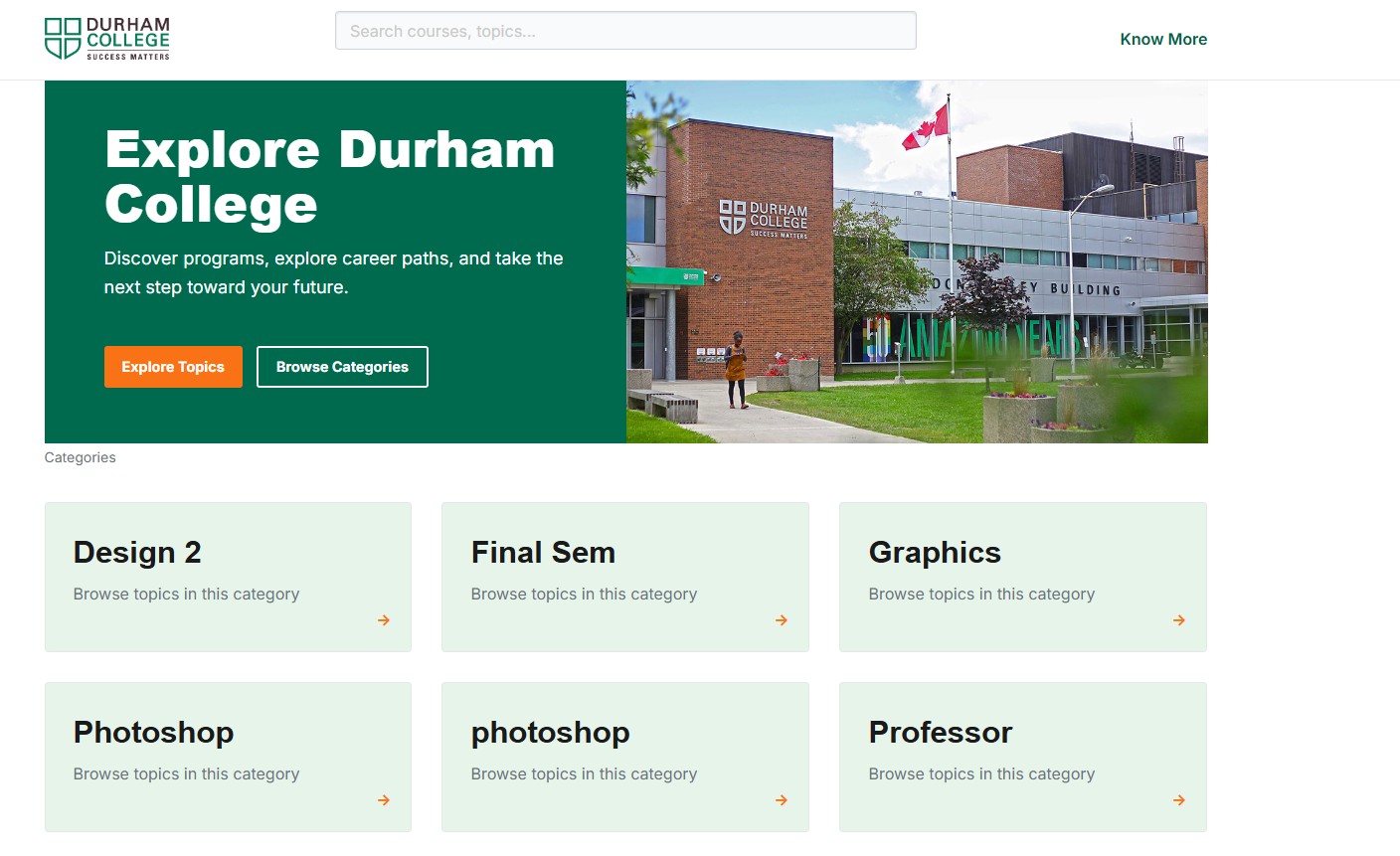Click the arrow in lowercase photoshop card

tap(782, 800)
